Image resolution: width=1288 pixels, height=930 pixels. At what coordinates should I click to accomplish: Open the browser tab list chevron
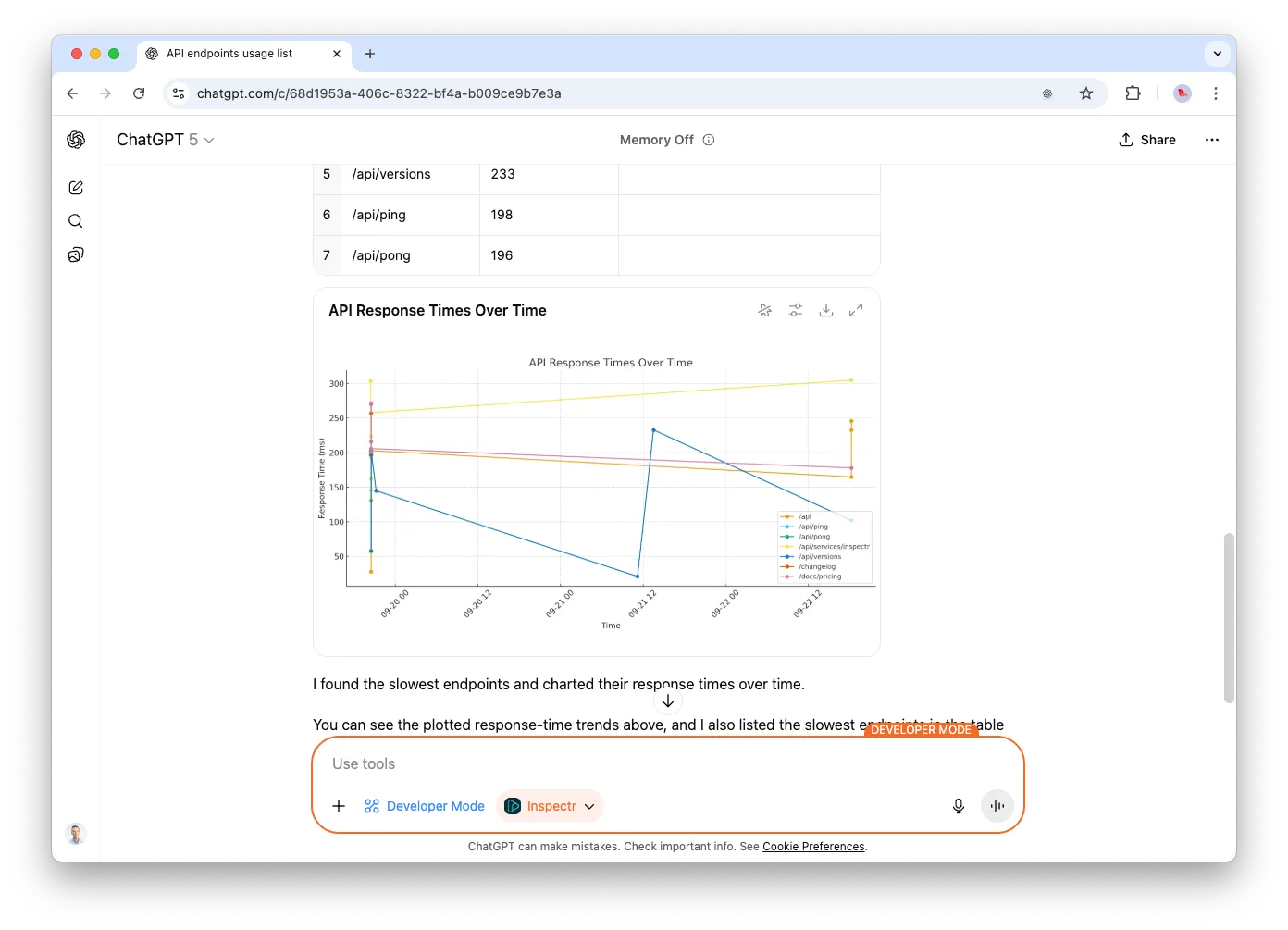click(1217, 54)
